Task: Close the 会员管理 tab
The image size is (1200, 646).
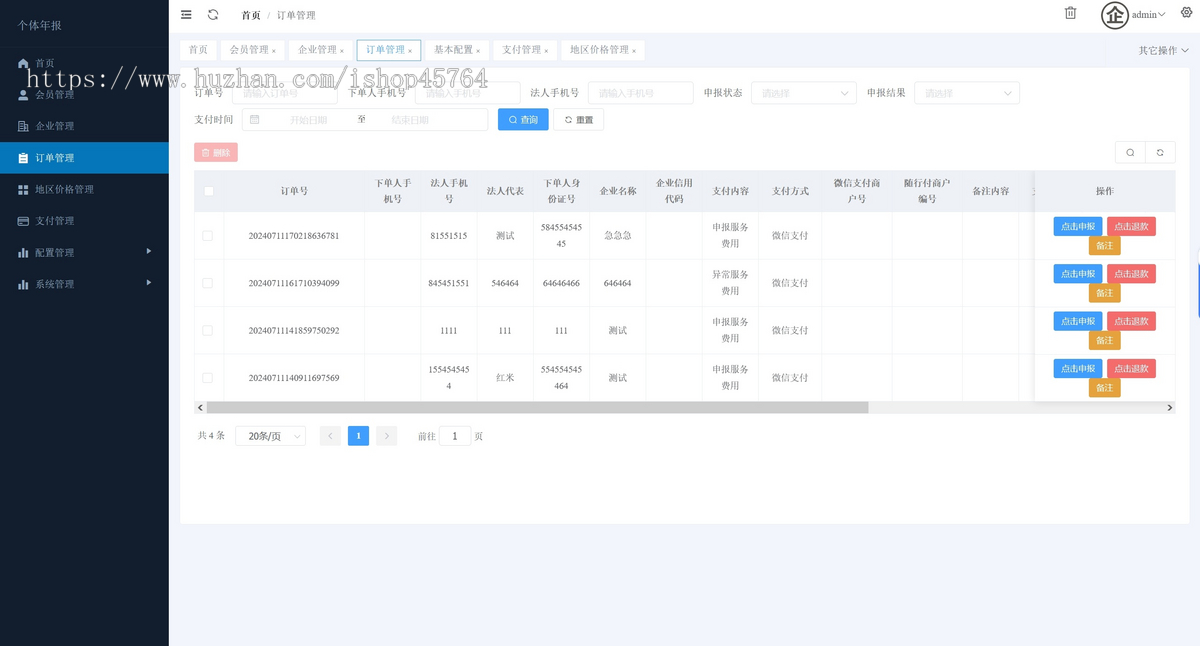Action: tap(274, 51)
